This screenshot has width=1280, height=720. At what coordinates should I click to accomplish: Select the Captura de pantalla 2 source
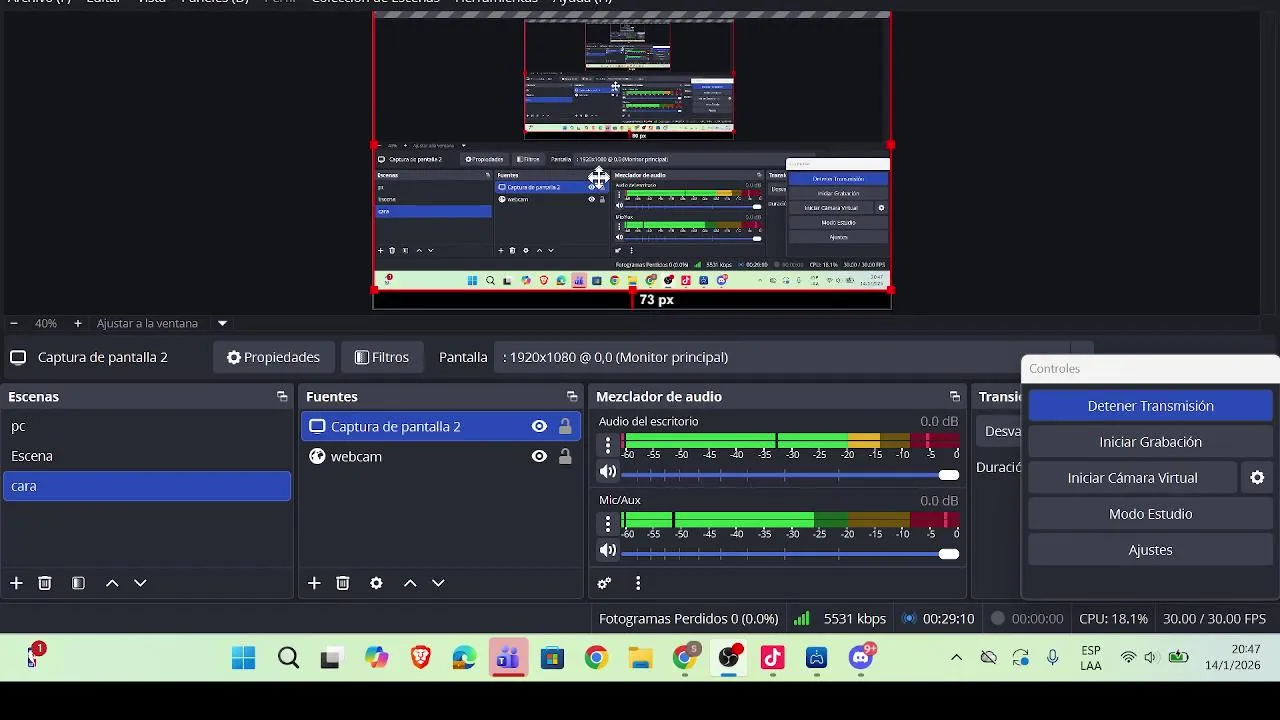pyautogui.click(x=441, y=426)
